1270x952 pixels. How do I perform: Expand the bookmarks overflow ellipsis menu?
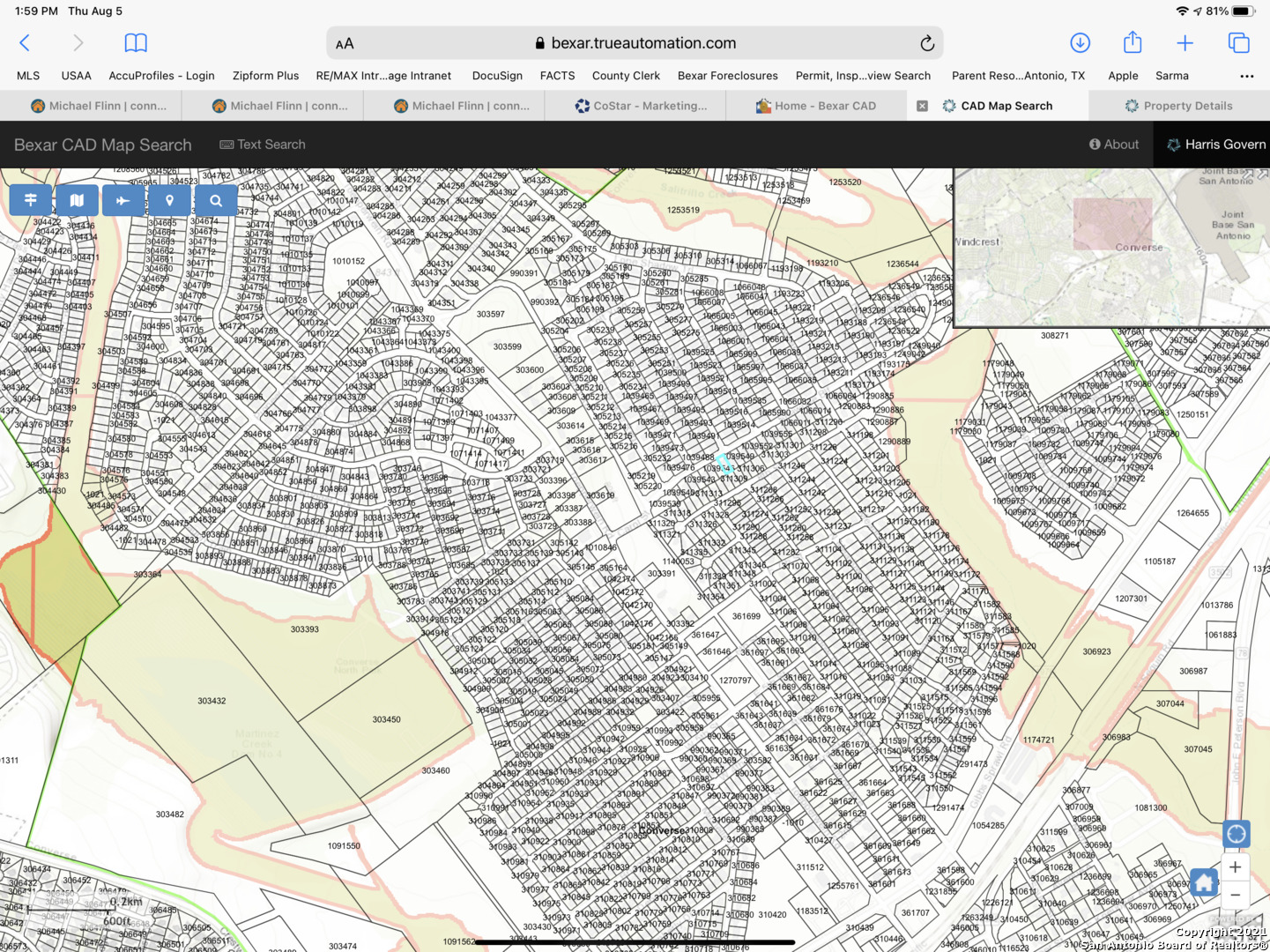click(1246, 76)
